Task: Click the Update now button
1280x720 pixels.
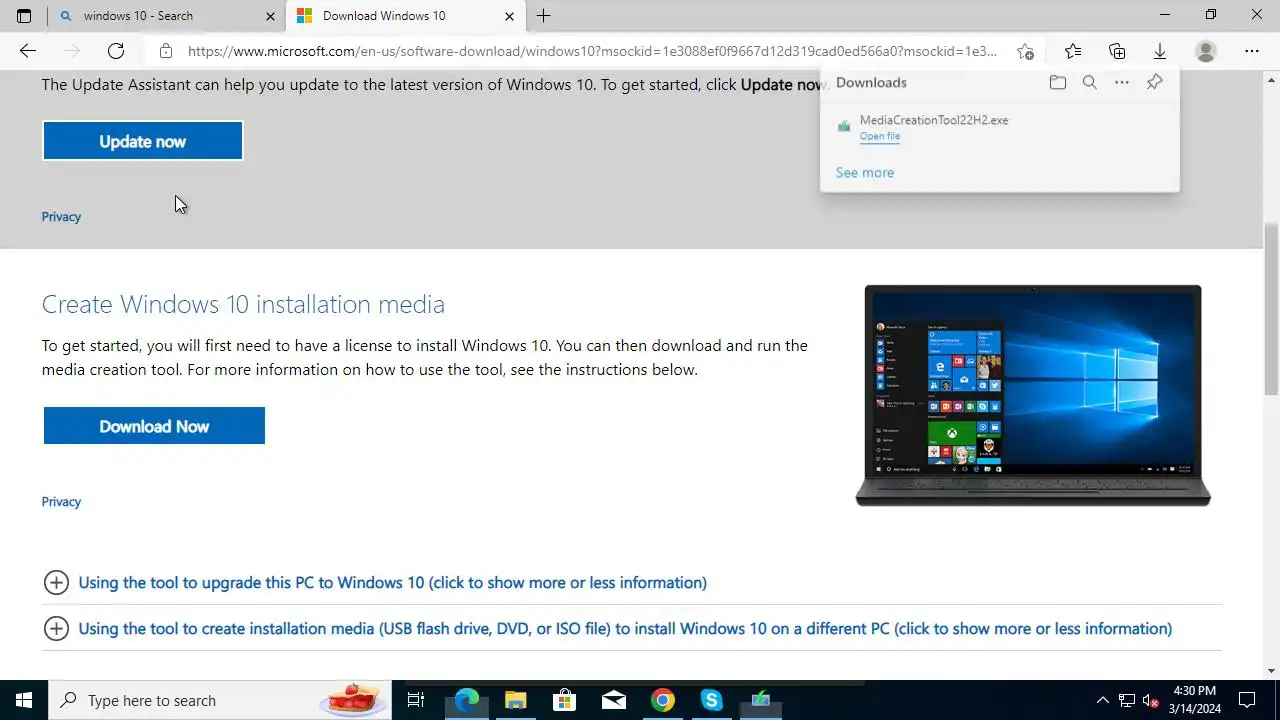Action: (143, 141)
